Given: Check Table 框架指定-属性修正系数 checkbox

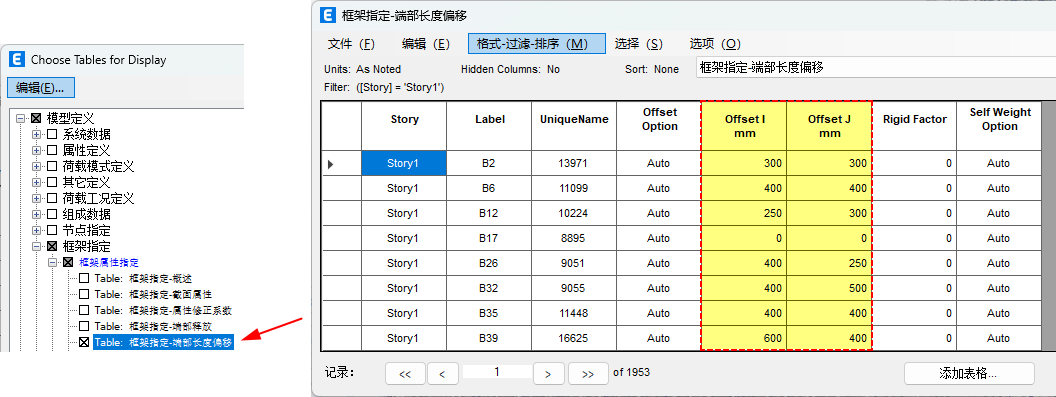Looking at the screenshot, I should click(x=84, y=311).
